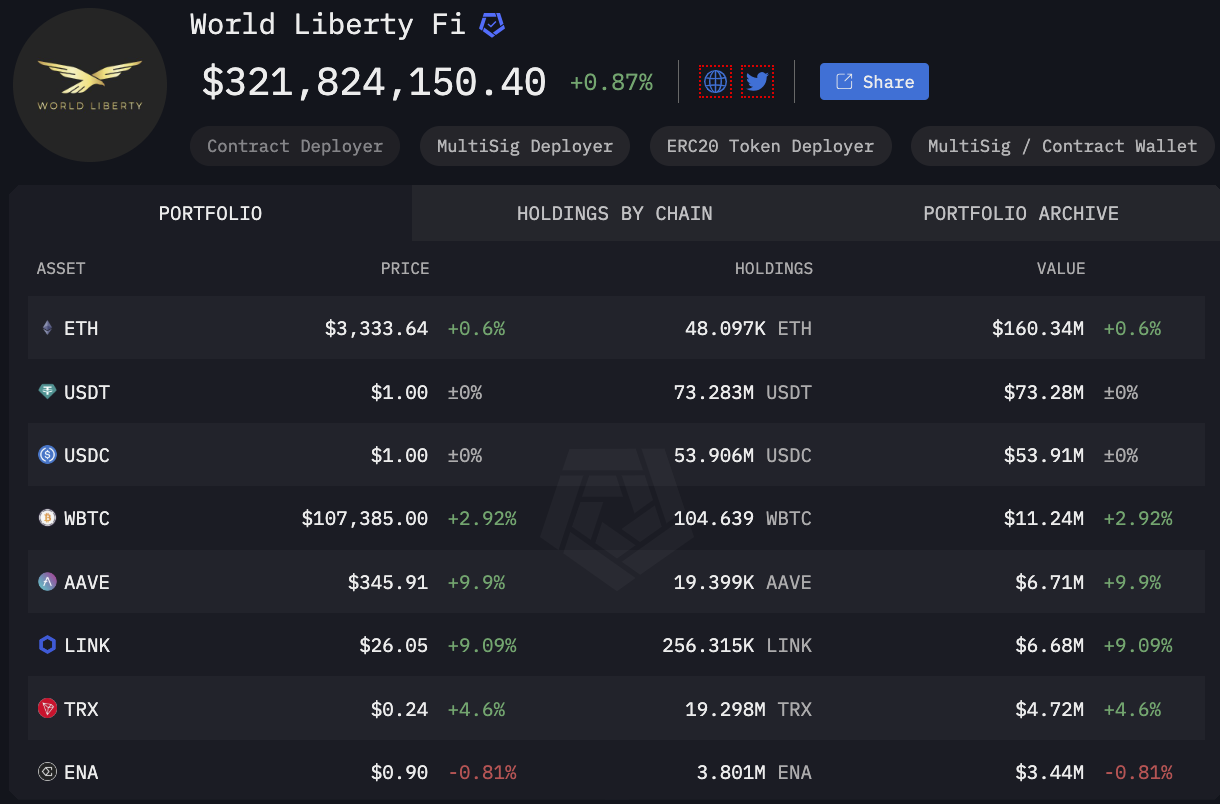
Task: Click the USDT Tether icon
Action: click(47, 392)
